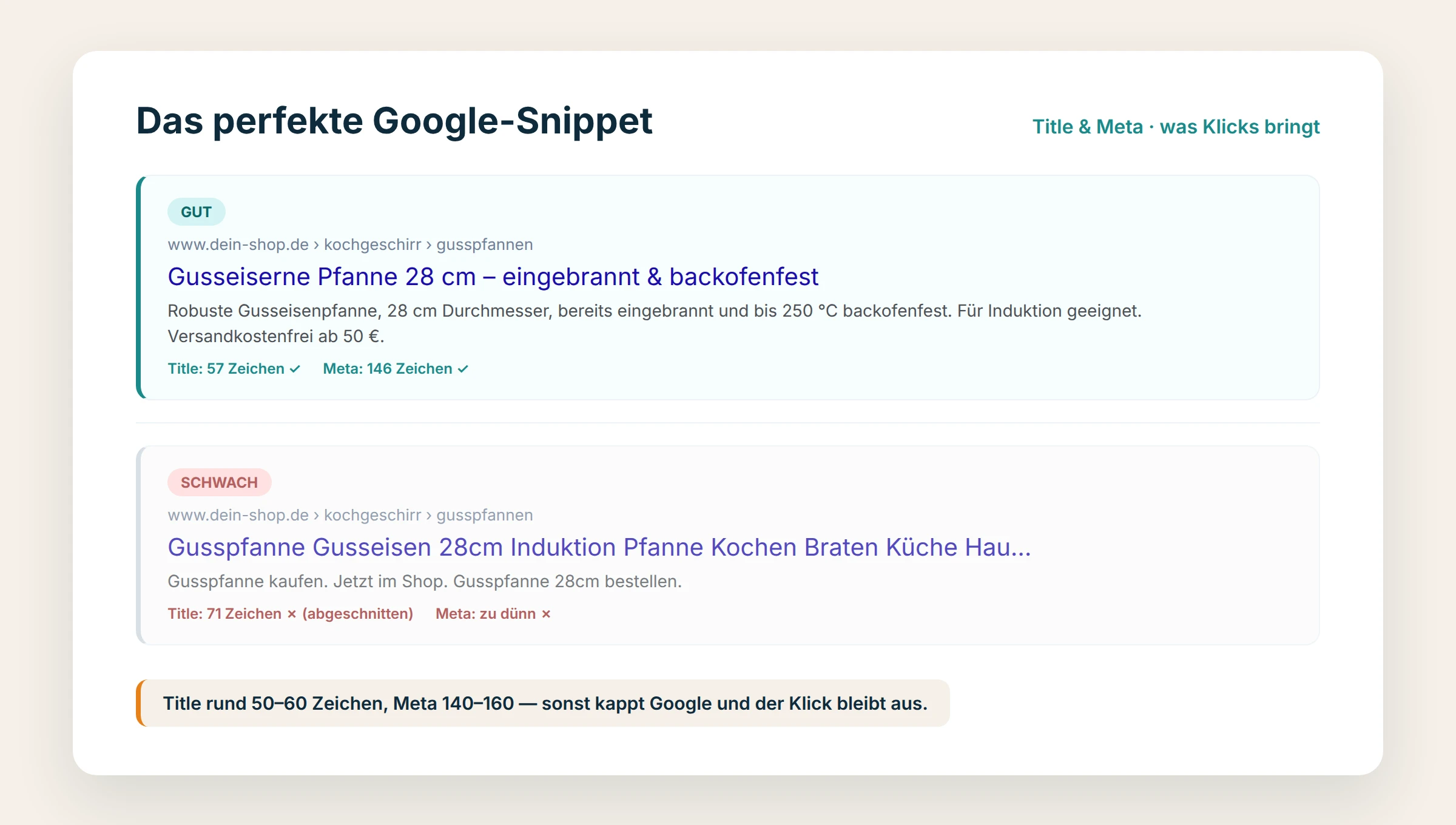Click the subtitle "Title & Meta · was Klicks bringt"
Screen dimensions: 1456x825
click(1176, 127)
